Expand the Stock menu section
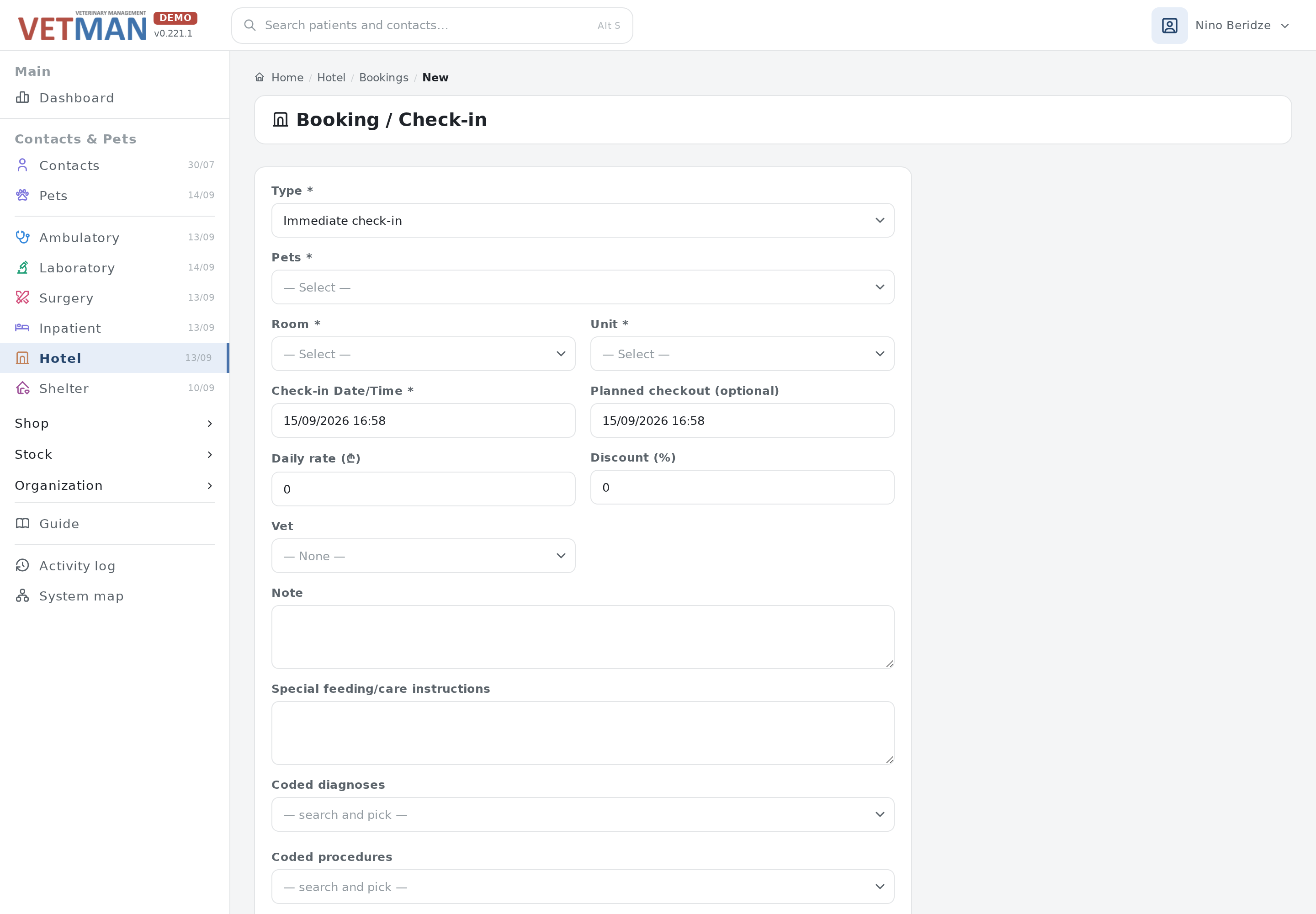The height and width of the screenshot is (914, 1316). [115, 454]
